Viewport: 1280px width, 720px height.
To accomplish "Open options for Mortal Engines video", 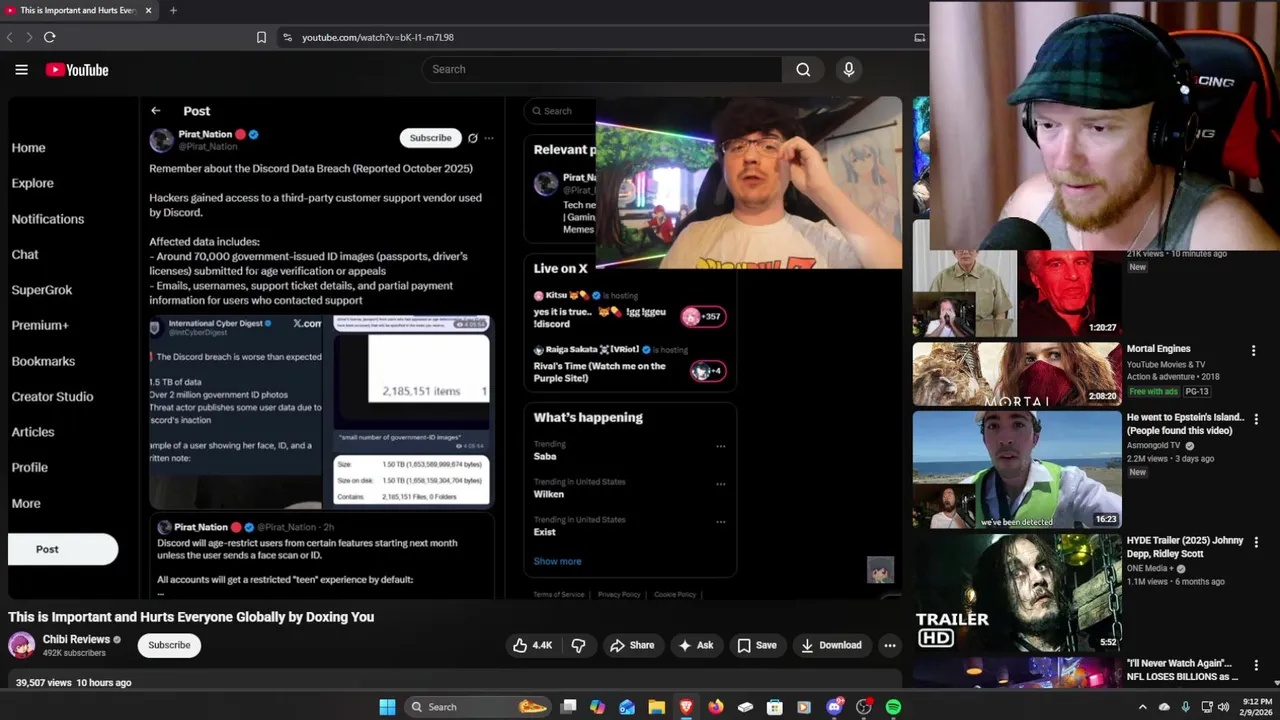I will point(1253,351).
